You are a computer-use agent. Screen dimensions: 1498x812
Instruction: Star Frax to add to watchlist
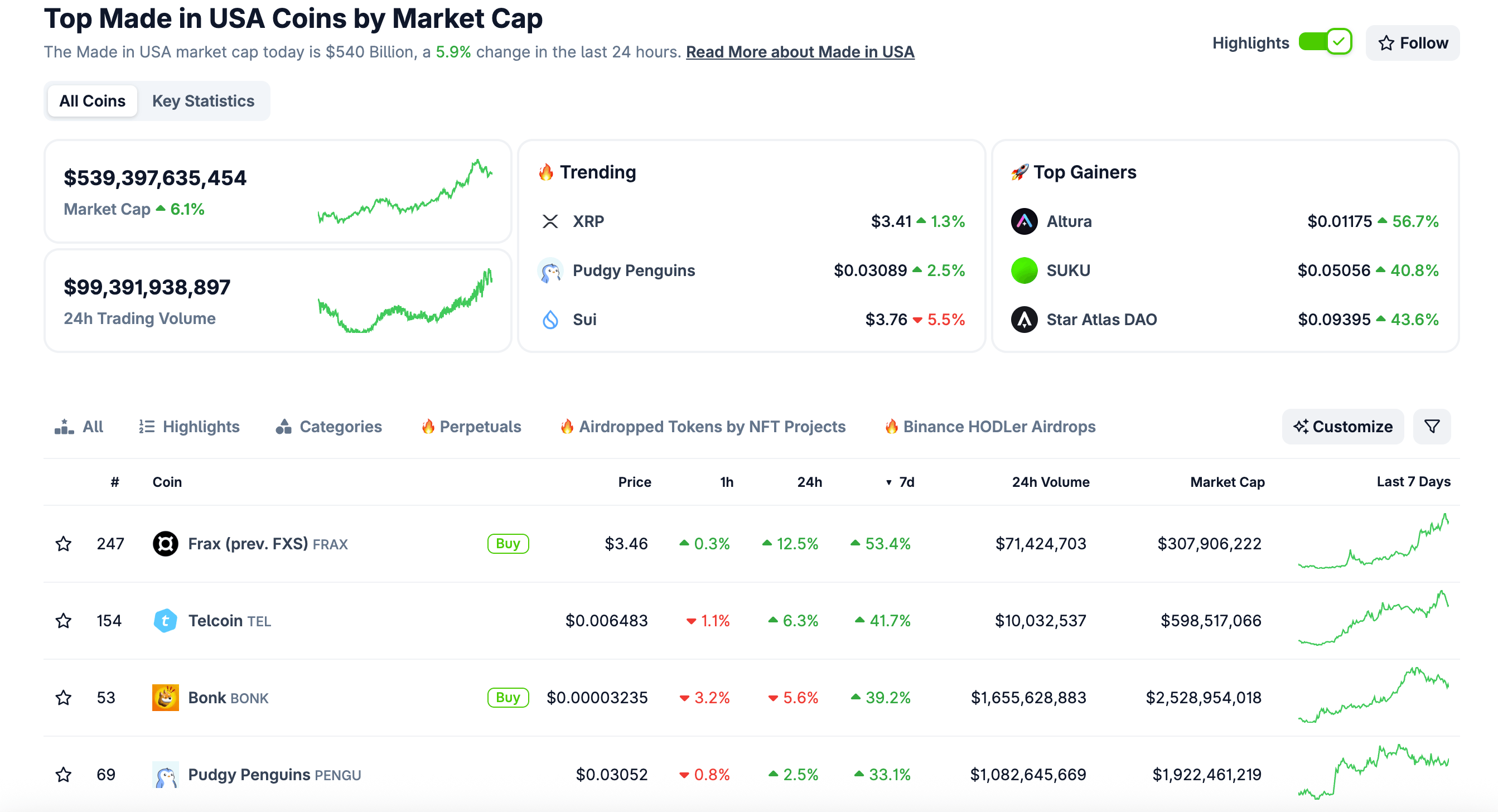pyautogui.click(x=64, y=543)
